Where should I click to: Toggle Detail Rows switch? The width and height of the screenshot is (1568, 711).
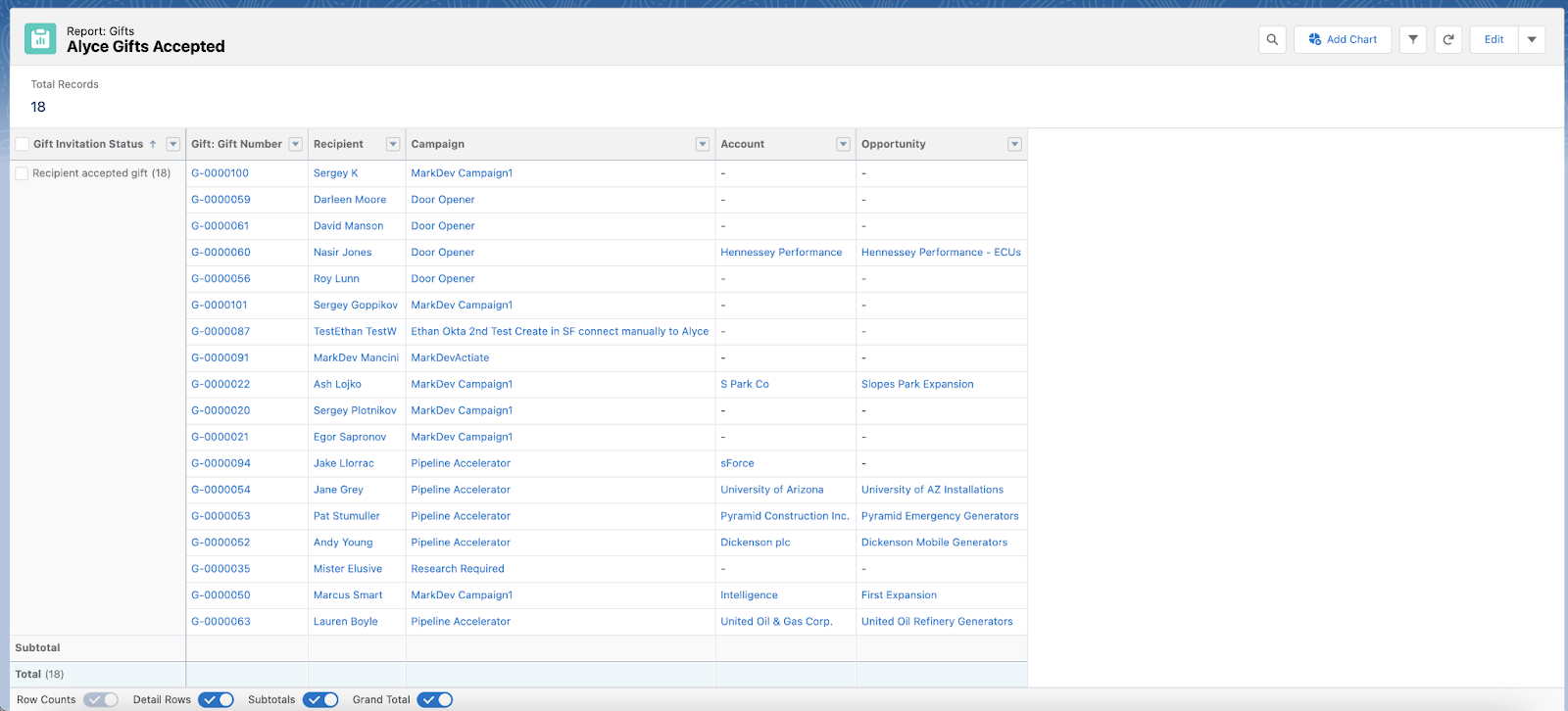(217, 699)
